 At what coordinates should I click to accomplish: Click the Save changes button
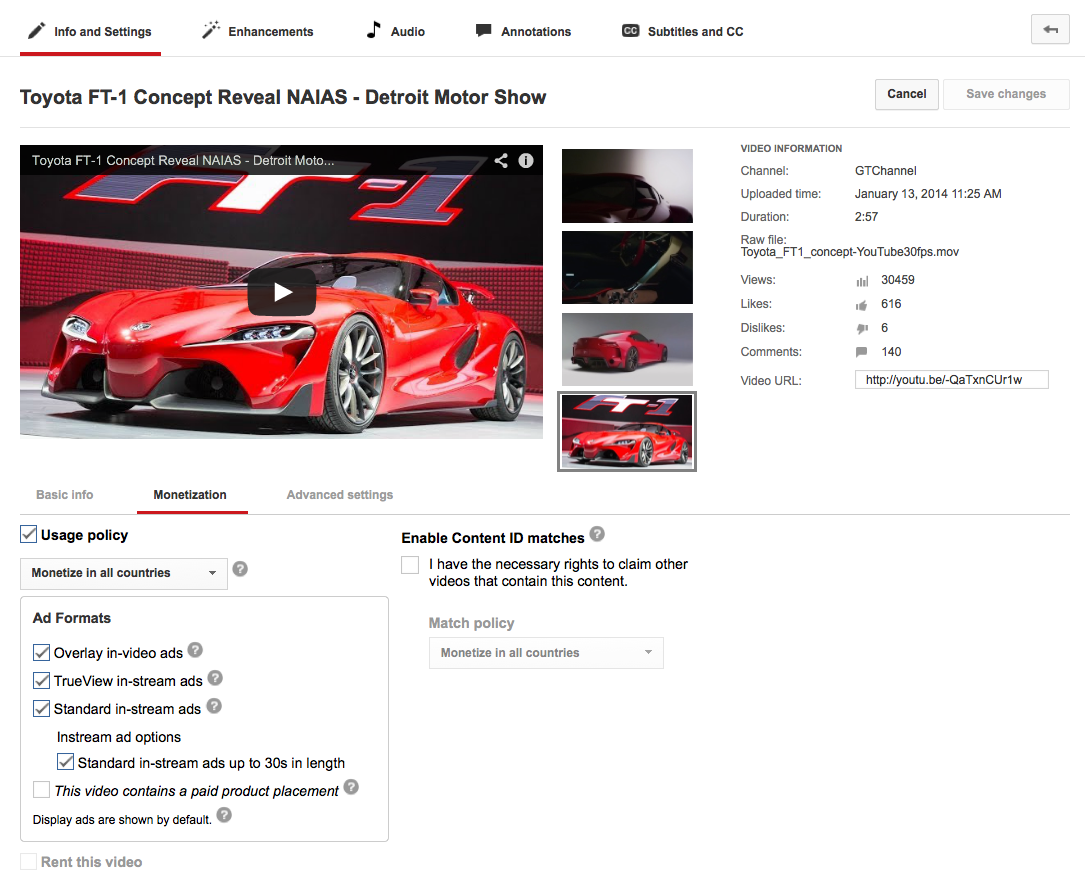(1006, 94)
